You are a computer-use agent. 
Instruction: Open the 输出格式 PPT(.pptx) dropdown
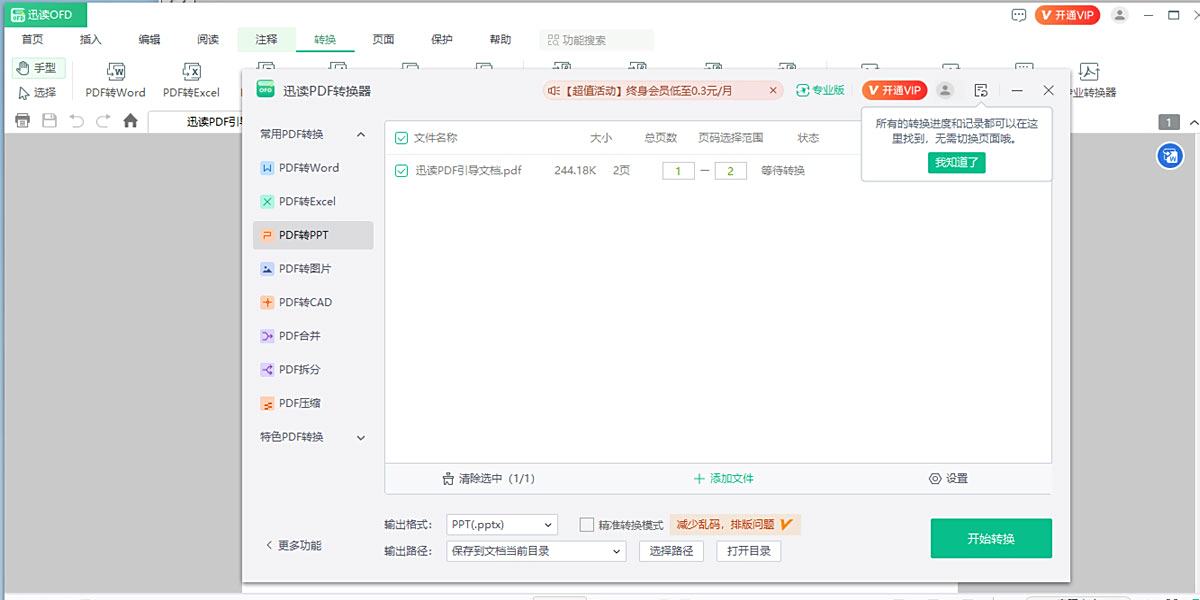pos(501,525)
